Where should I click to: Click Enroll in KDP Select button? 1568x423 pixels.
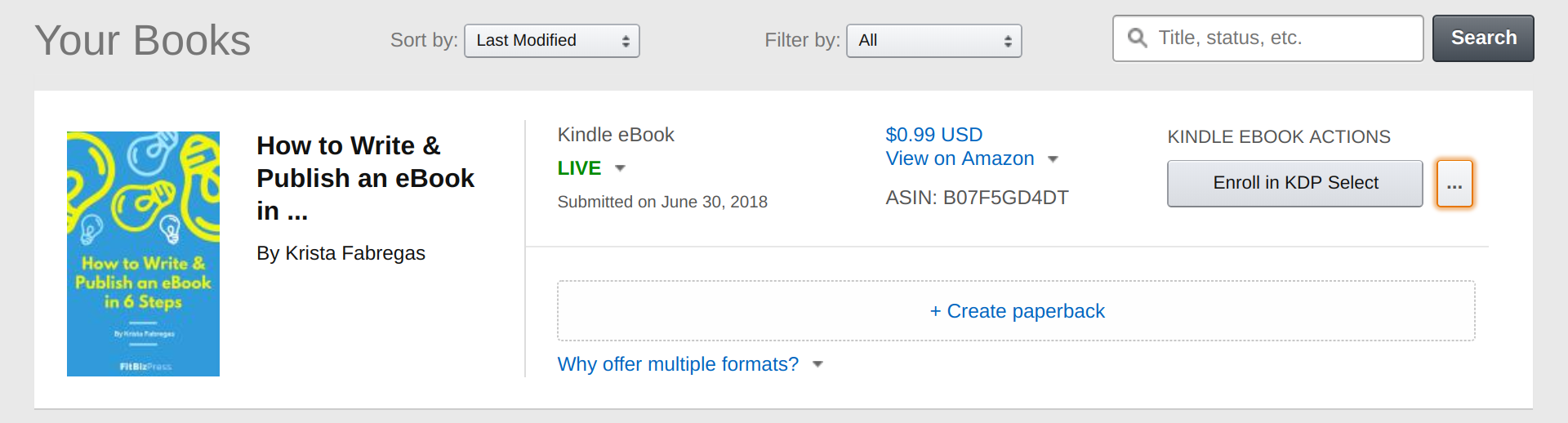pyautogui.click(x=1295, y=184)
